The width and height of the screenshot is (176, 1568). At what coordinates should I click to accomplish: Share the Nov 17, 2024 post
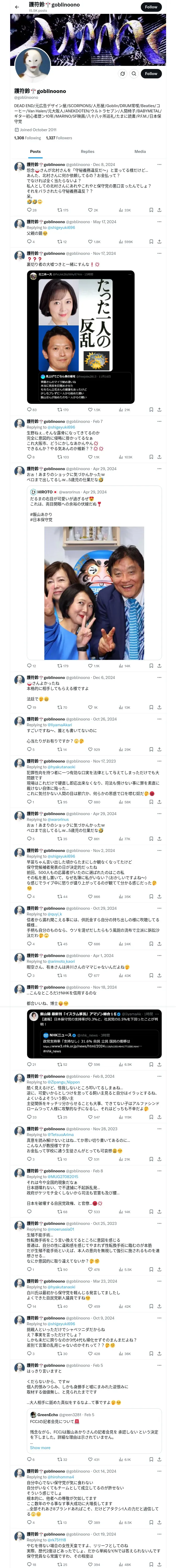[x=159, y=410]
